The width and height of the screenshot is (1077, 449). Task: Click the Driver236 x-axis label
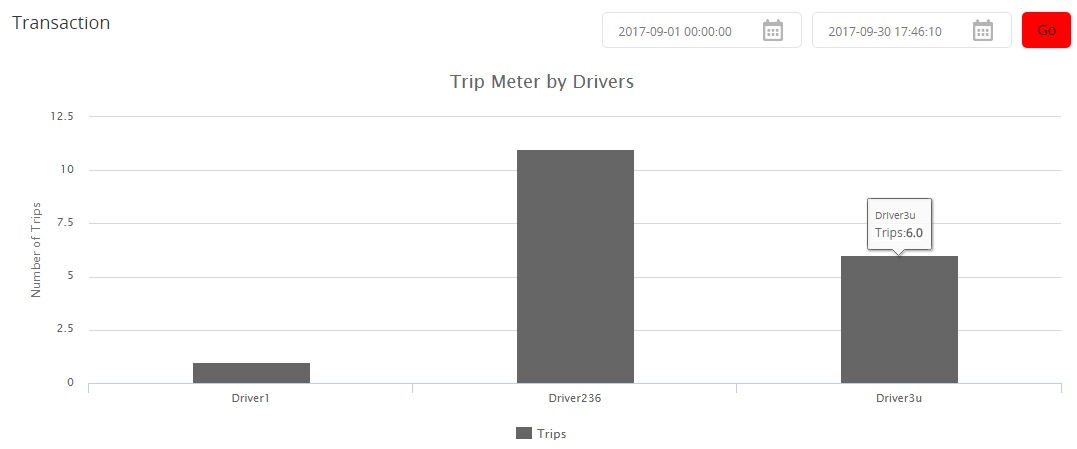coord(575,398)
